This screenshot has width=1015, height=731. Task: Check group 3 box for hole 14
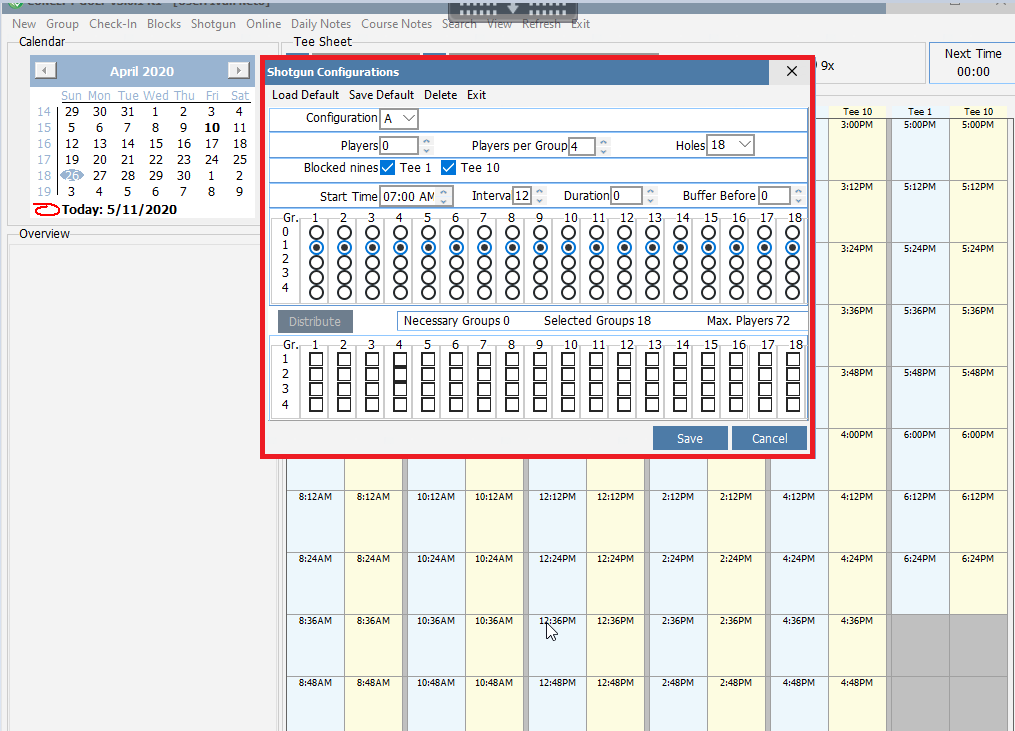tap(680, 389)
